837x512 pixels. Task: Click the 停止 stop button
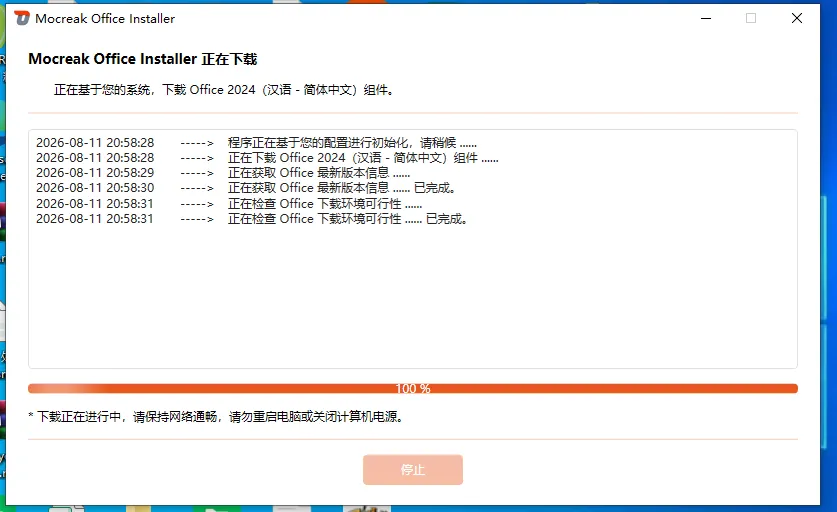pyautogui.click(x=413, y=470)
